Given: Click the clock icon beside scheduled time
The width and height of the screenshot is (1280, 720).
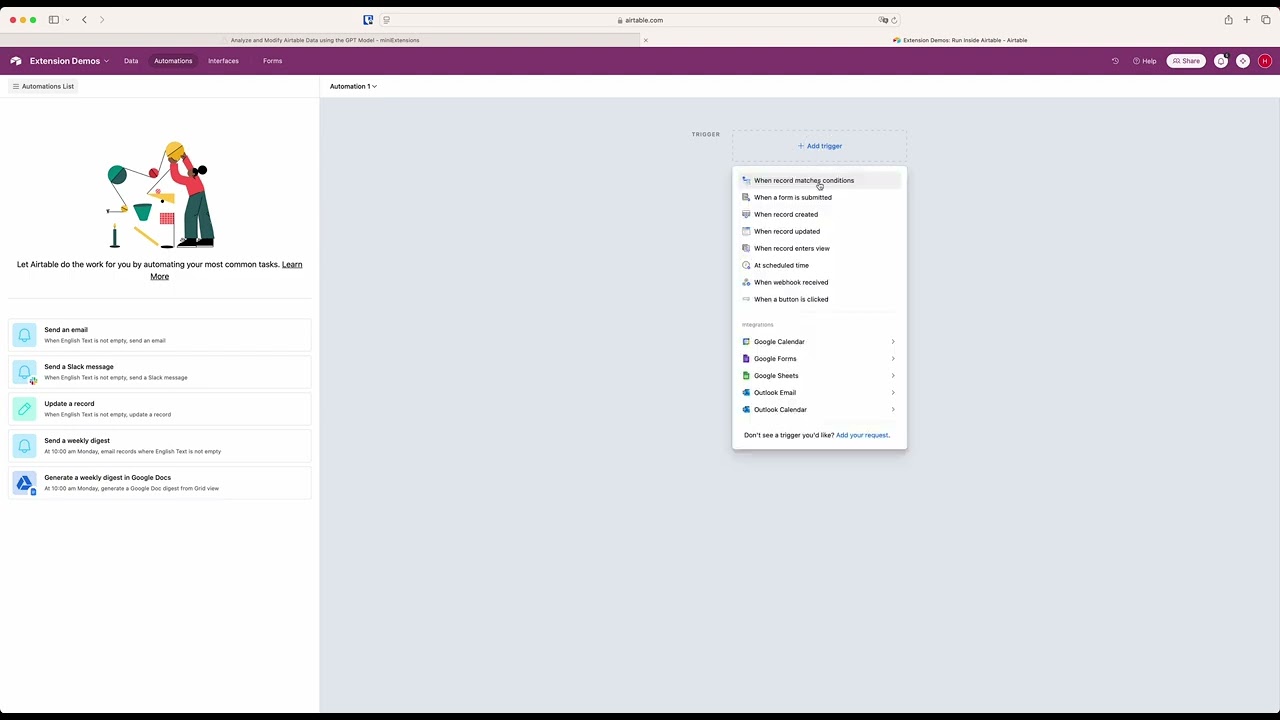Looking at the screenshot, I should pos(746,265).
